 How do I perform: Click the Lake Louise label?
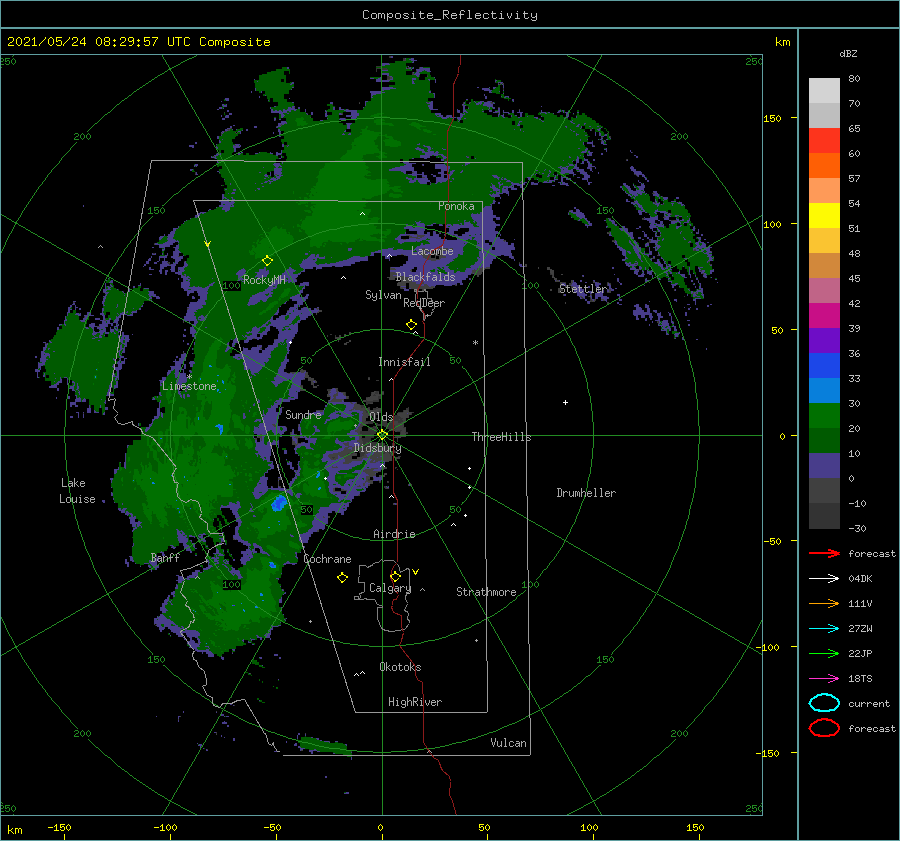point(77,491)
